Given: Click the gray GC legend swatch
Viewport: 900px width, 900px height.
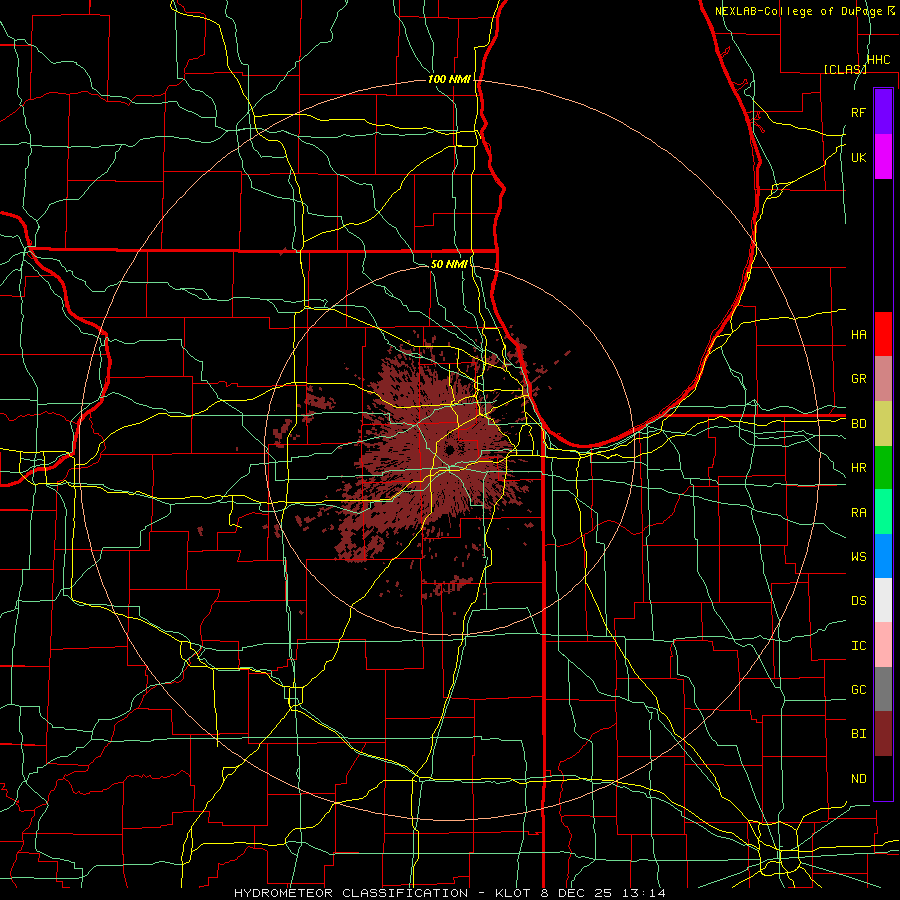Looking at the screenshot, I should (x=883, y=689).
